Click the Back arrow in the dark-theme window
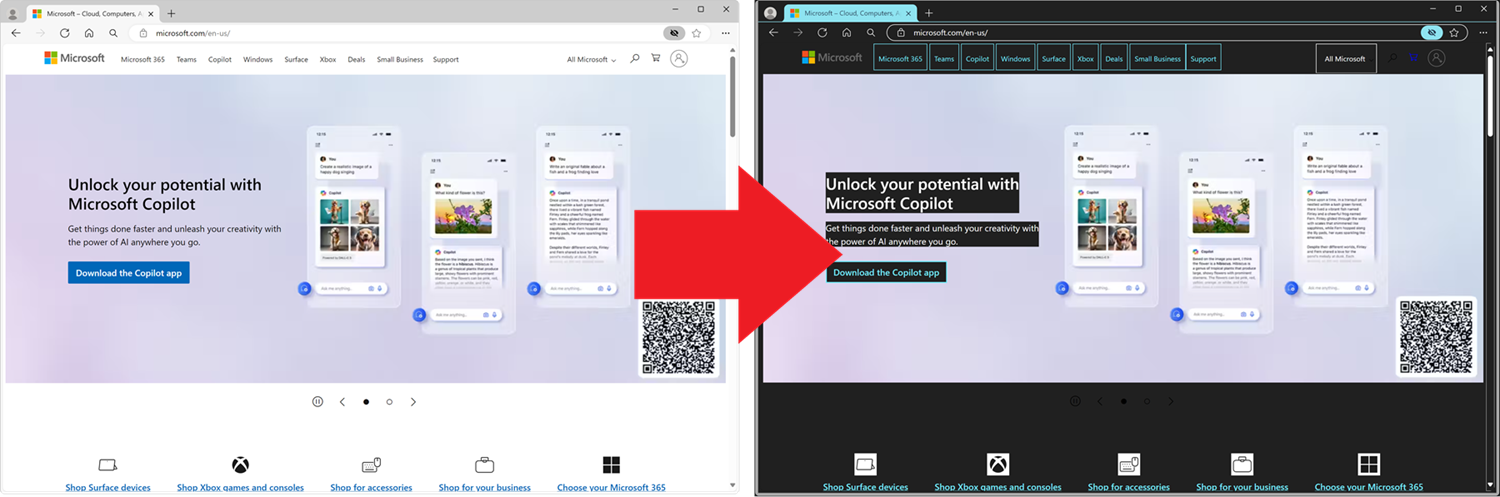 [x=774, y=33]
